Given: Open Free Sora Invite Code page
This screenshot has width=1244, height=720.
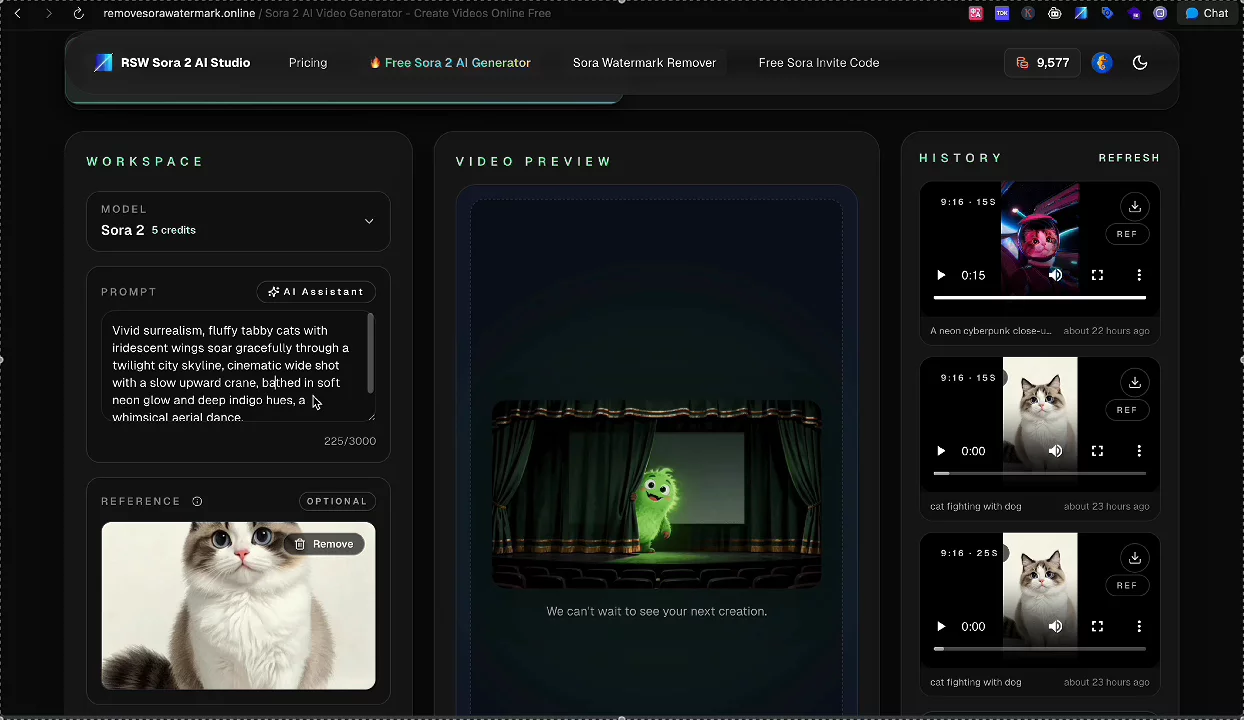Looking at the screenshot, I should tap(818, 63).
